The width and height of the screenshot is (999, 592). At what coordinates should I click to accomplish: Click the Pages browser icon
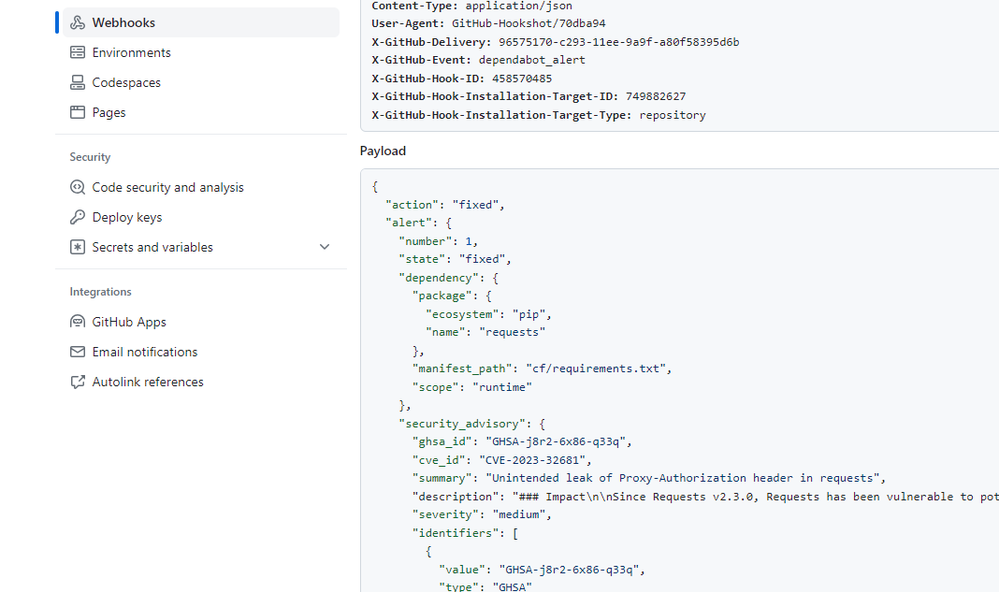[77, 112]
